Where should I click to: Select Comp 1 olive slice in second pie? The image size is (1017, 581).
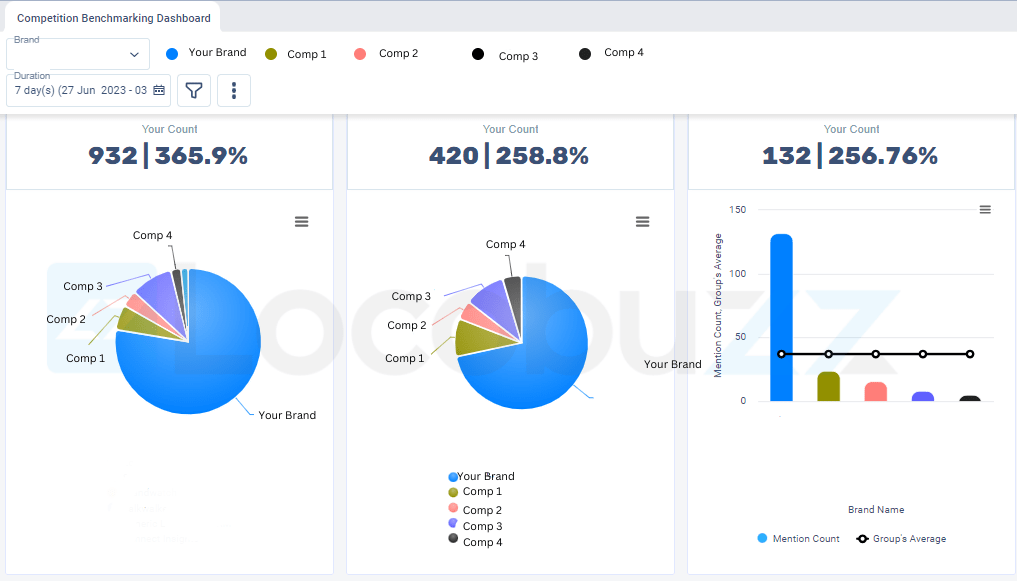click(x=479, y=337)
